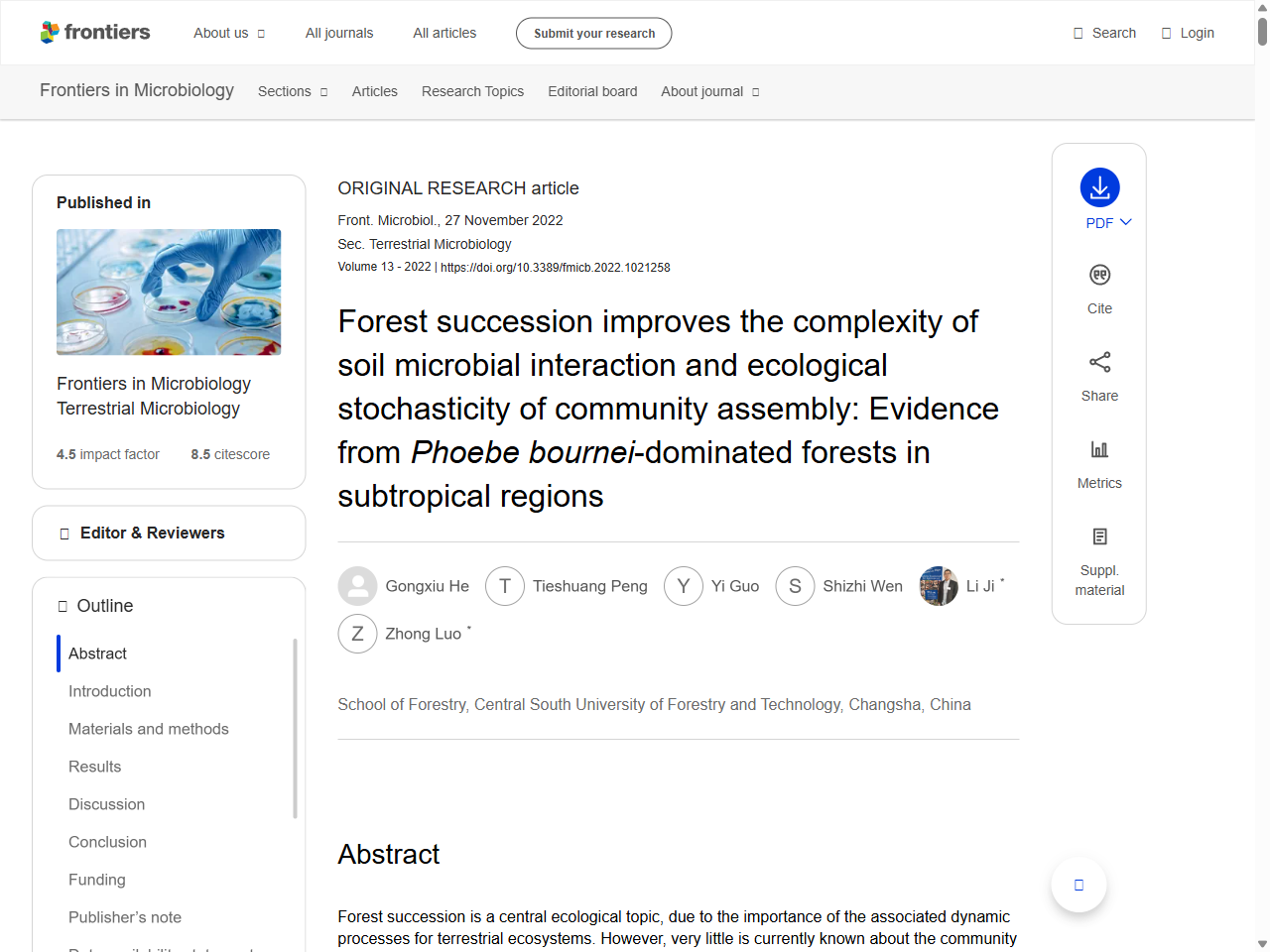Open the Editorial board page

592,91
